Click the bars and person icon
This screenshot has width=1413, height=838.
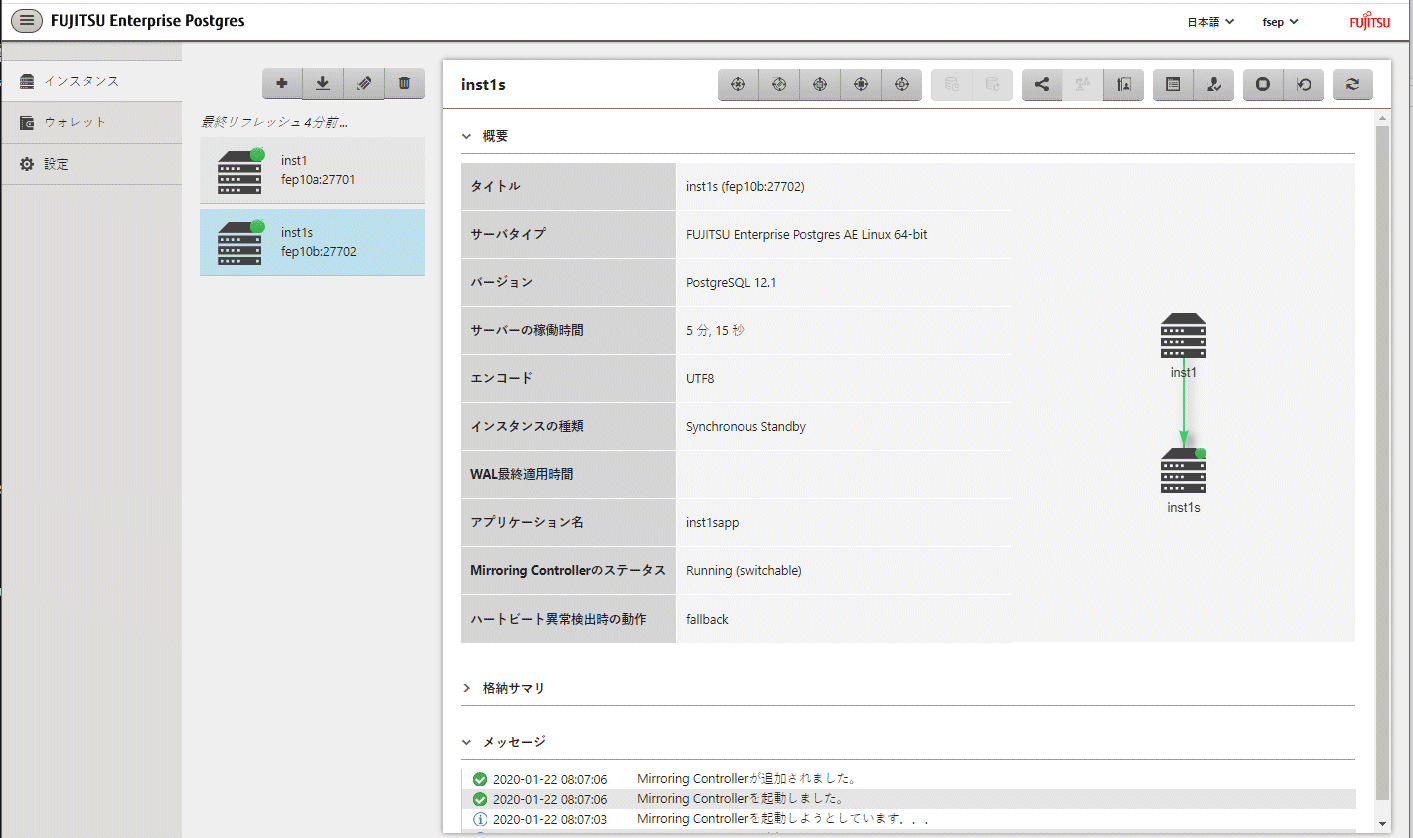[x=1123, y=85]
